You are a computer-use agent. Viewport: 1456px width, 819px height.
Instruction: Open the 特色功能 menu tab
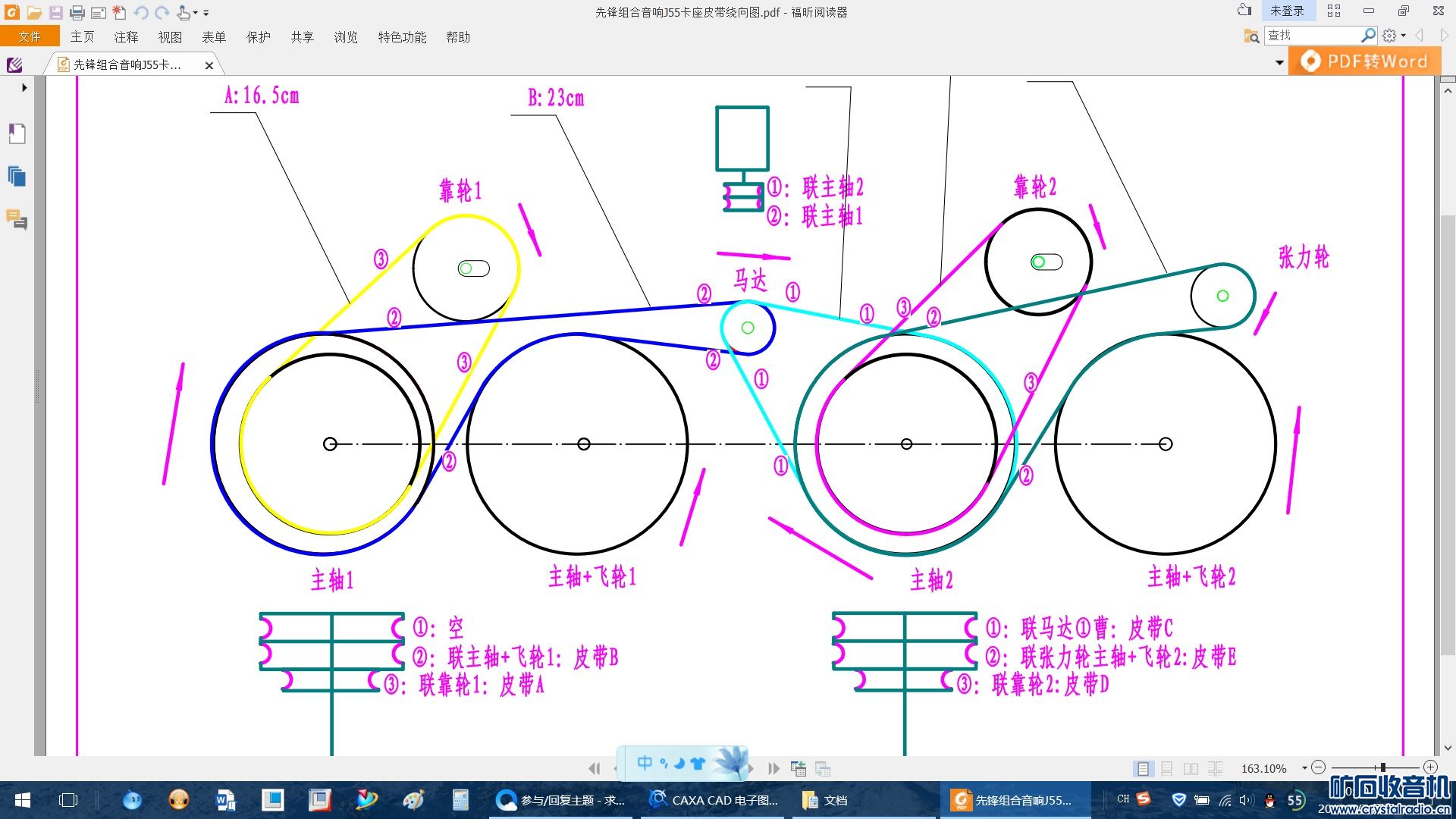coord(402,37)
